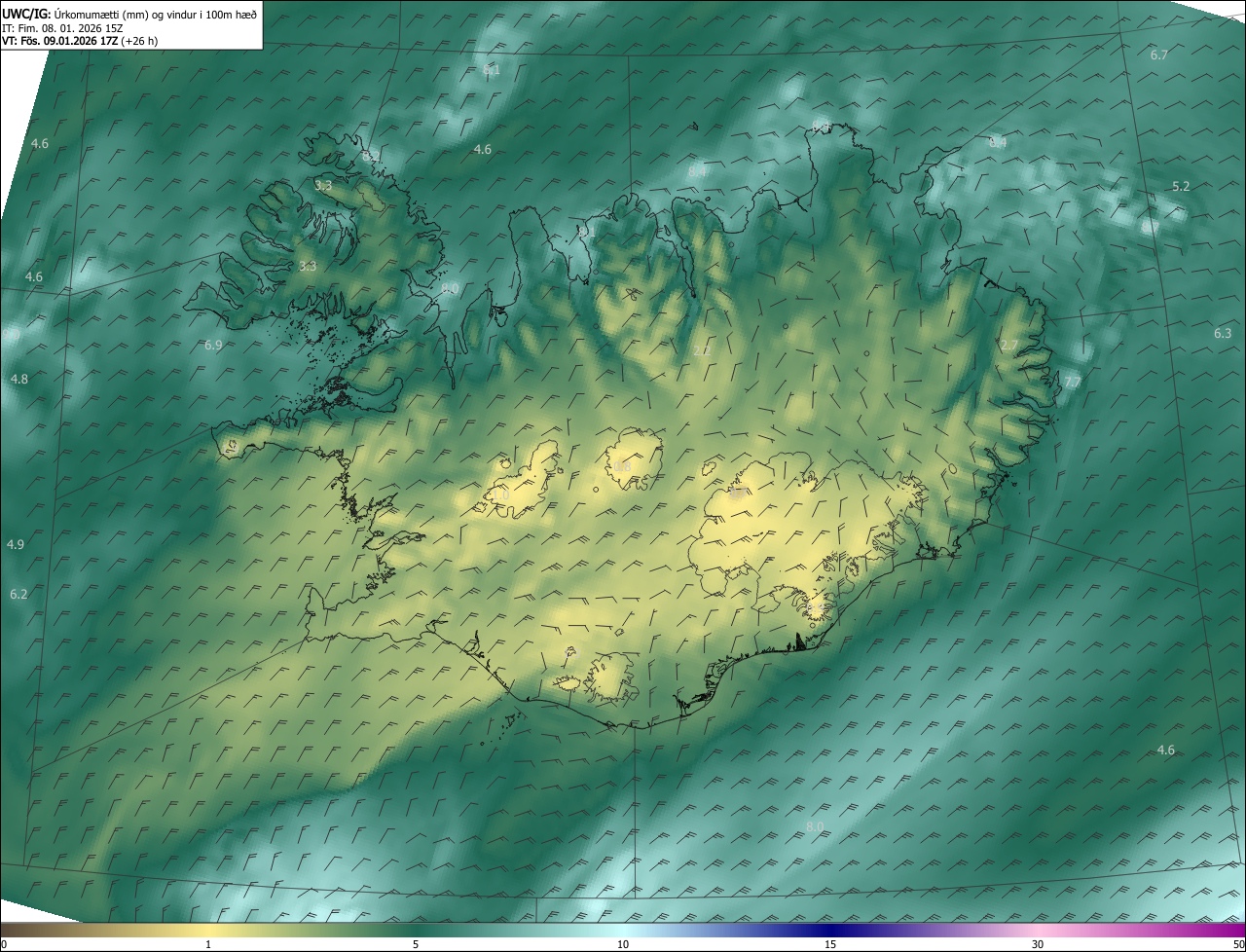Viewport: 1246px width, 952px height.
Task: Select the 5.2 precipitable water label
Action: click(x=1180, y=186)
